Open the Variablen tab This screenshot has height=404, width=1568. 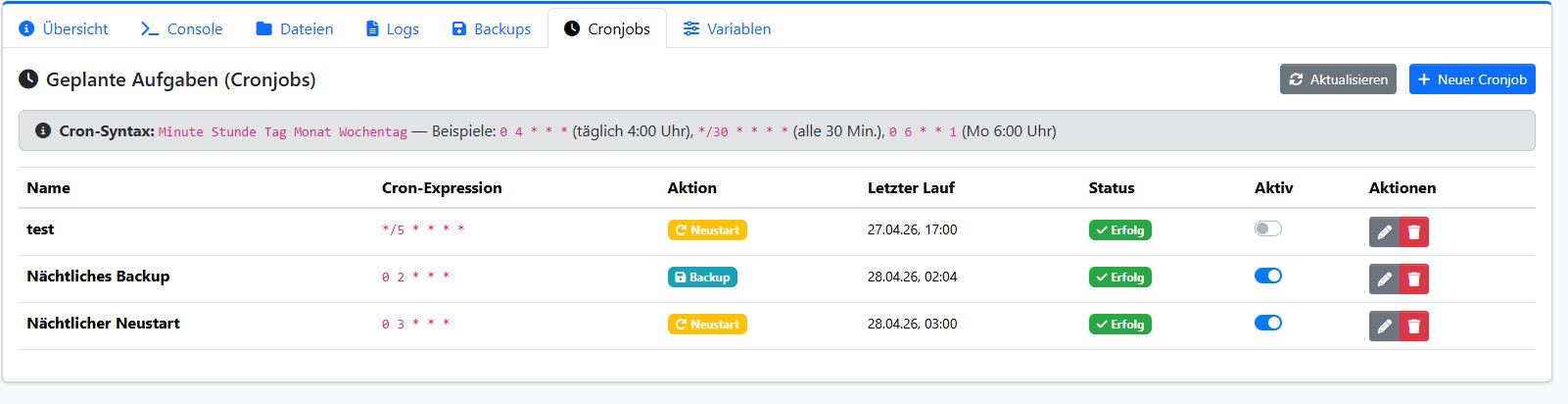tap(727, 28)
